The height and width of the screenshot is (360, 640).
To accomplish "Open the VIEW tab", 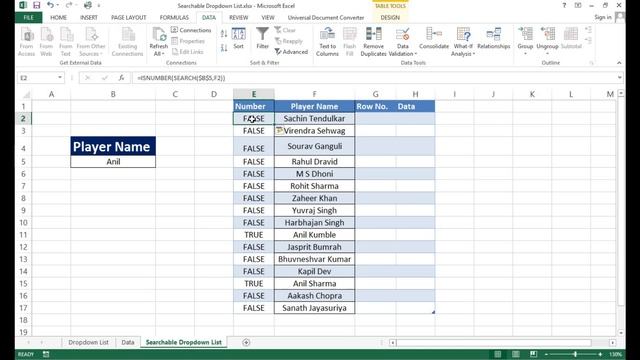I will click(268, 18).
